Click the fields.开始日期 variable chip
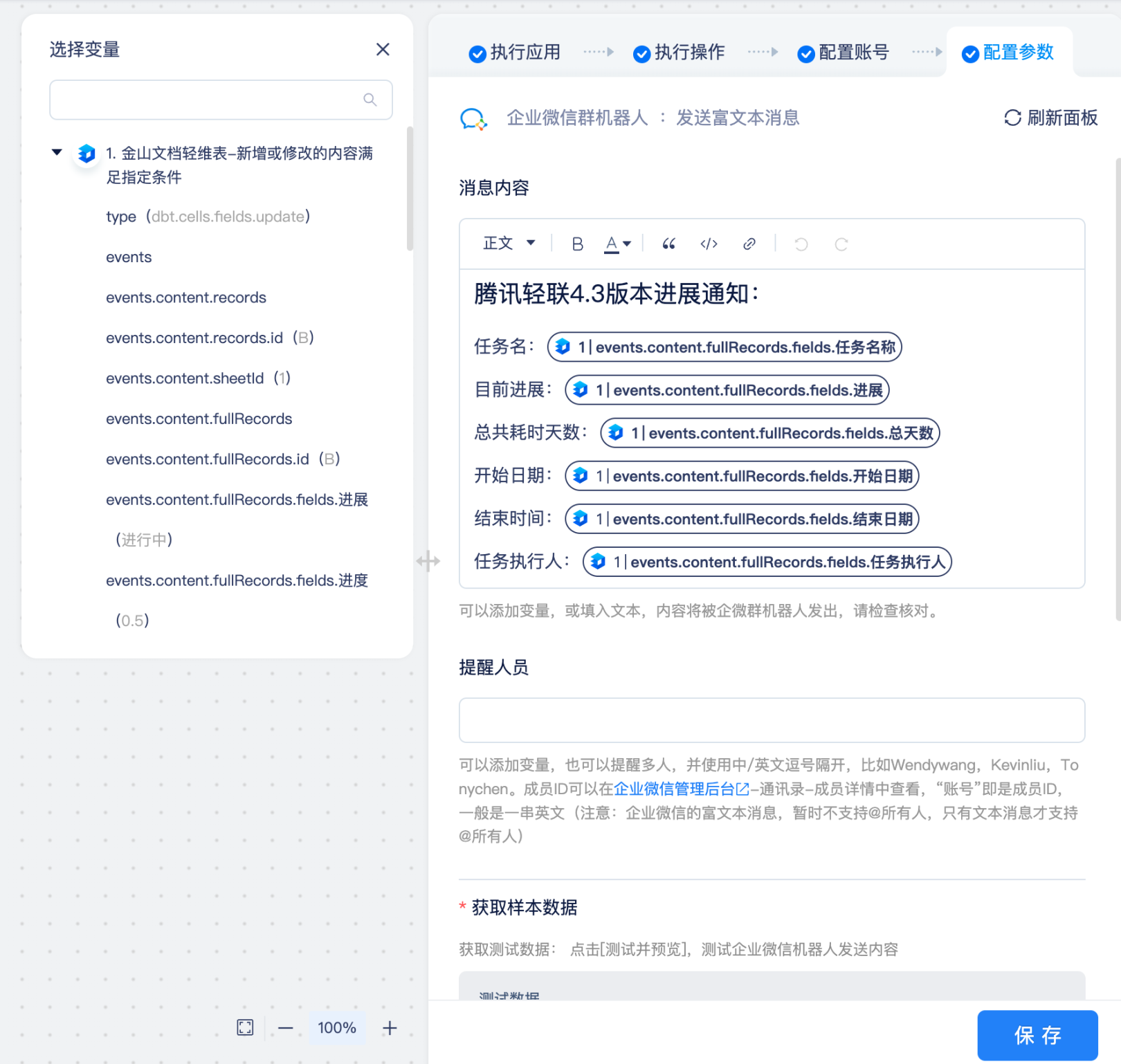The image size is (1121, 1064). [x=742, y=476]
